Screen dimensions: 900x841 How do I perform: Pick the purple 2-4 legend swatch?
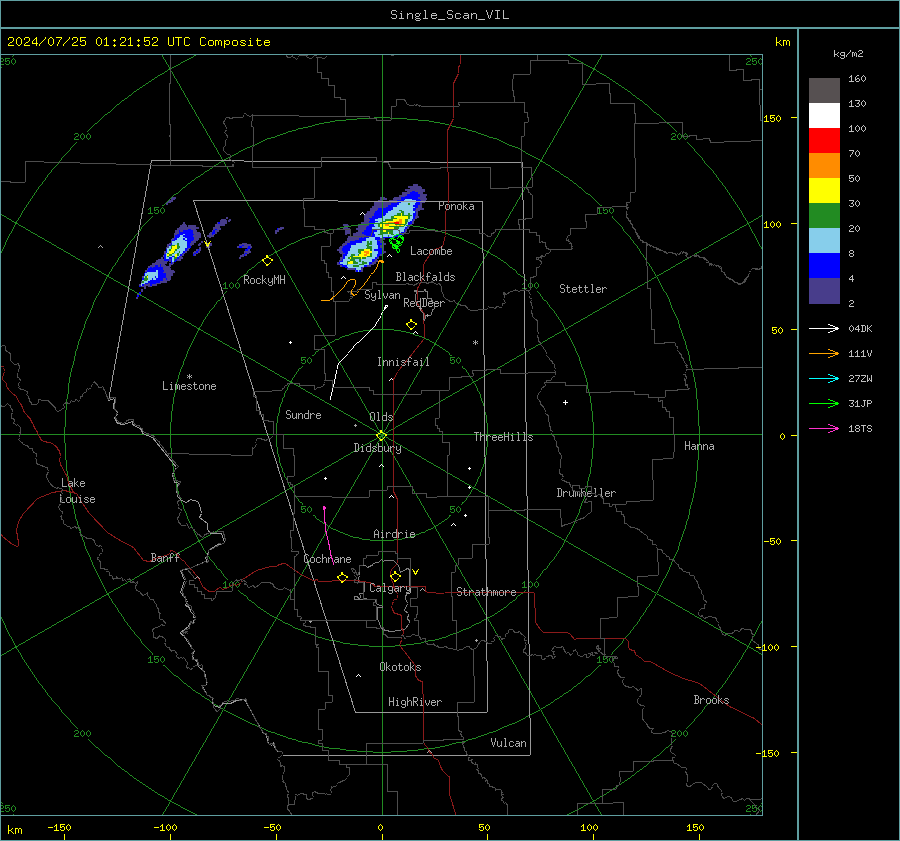[824, 290]
